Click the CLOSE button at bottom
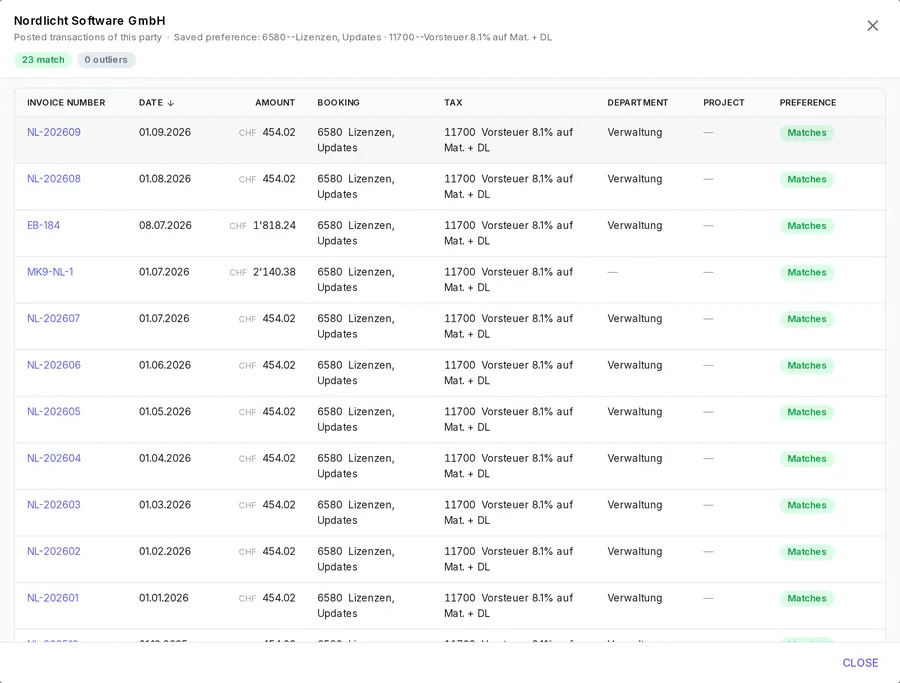This screenshot has height=683, width=900. point(860,662)
